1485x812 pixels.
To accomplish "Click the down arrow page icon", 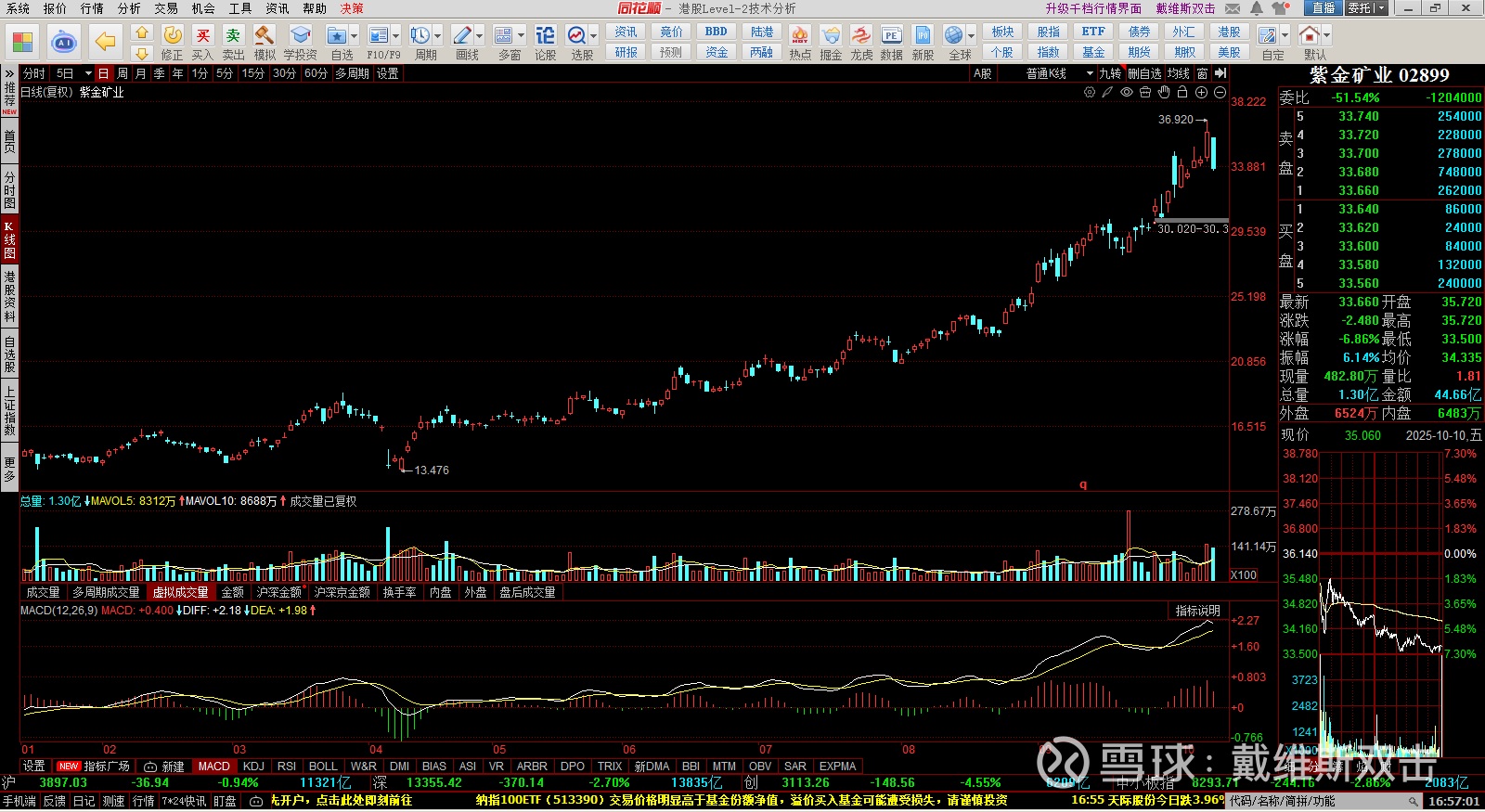I will tap(142, 53).
